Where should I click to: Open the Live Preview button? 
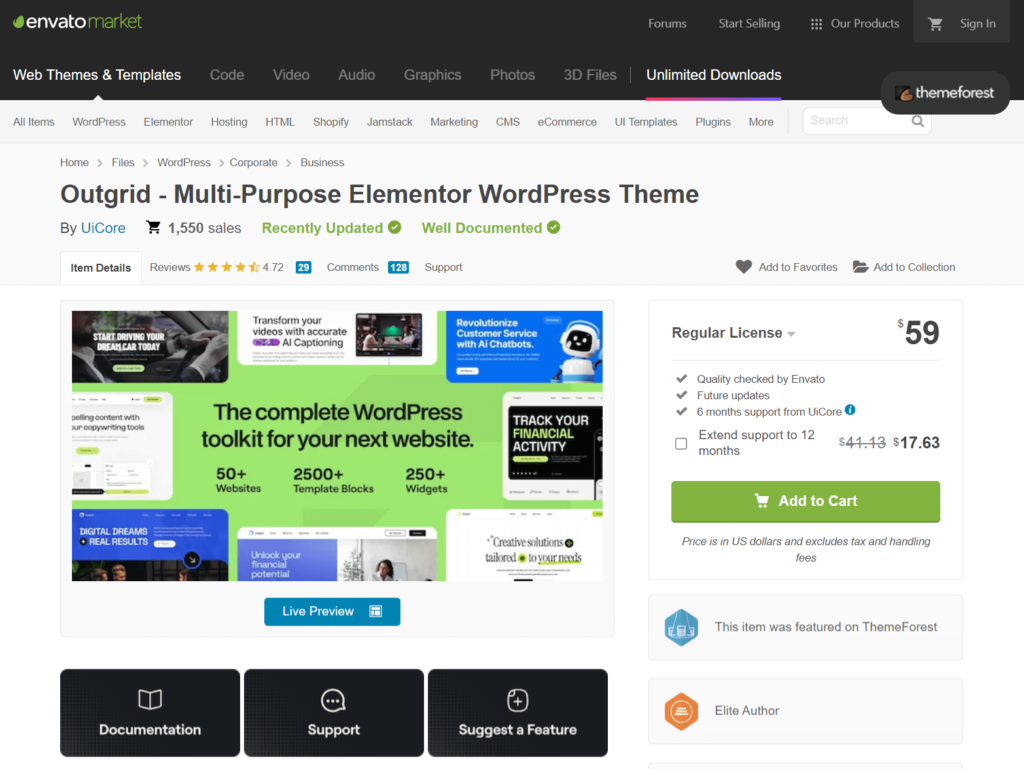pyautogui.click(x=332, y=611)
